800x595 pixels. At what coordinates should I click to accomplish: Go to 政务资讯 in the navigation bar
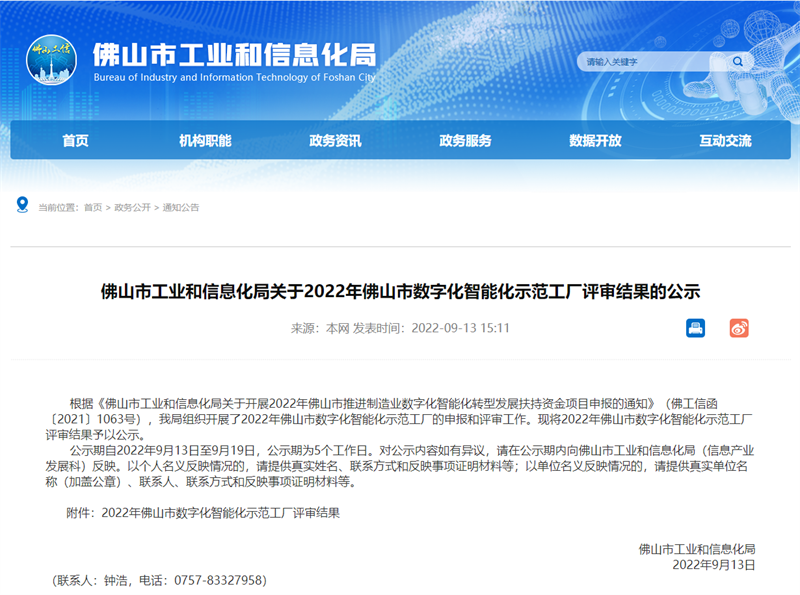[x=335, y=141]
